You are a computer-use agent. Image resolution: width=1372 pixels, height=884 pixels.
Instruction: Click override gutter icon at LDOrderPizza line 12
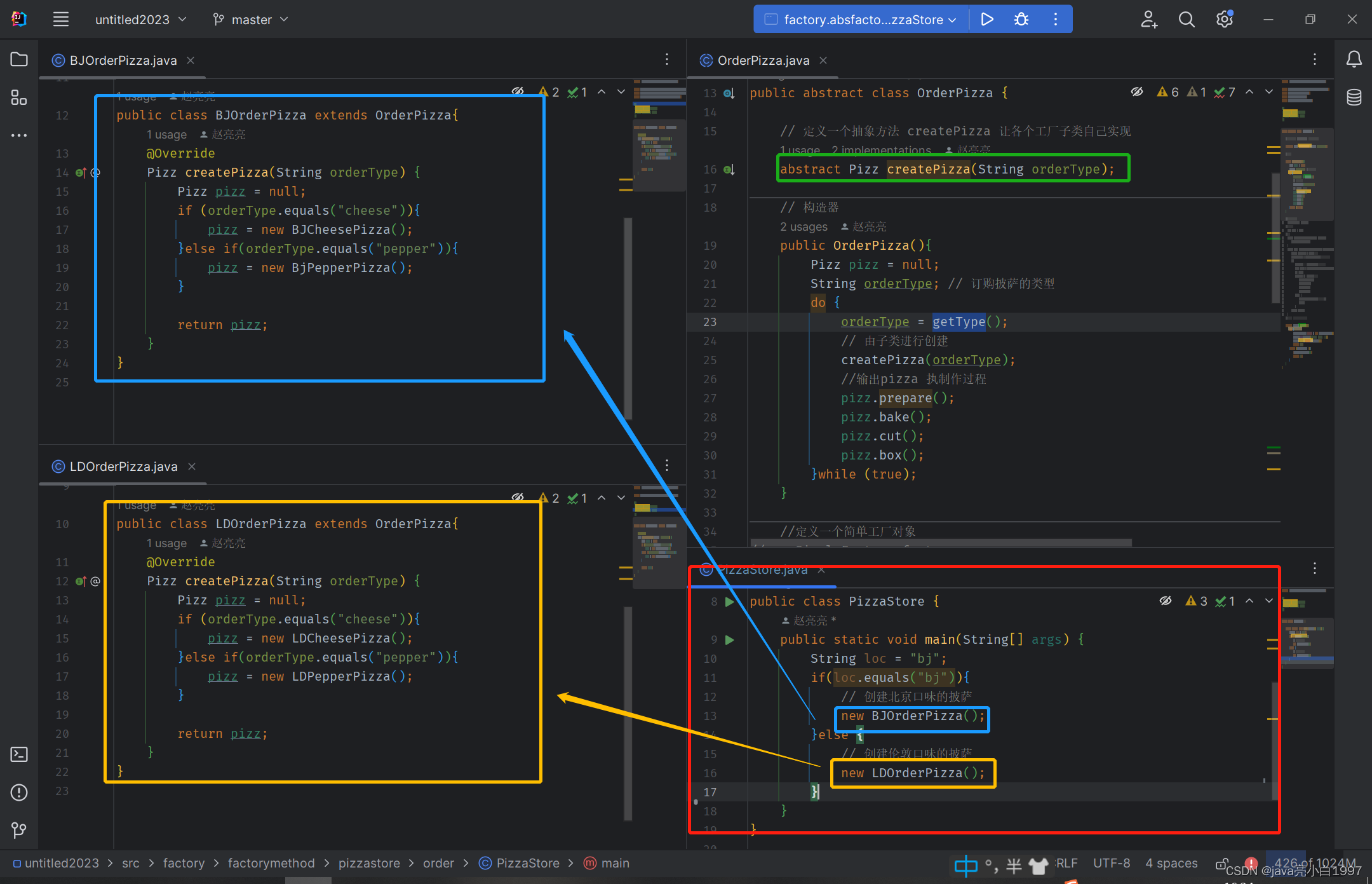pyautogui.click(x=81, y=581)
